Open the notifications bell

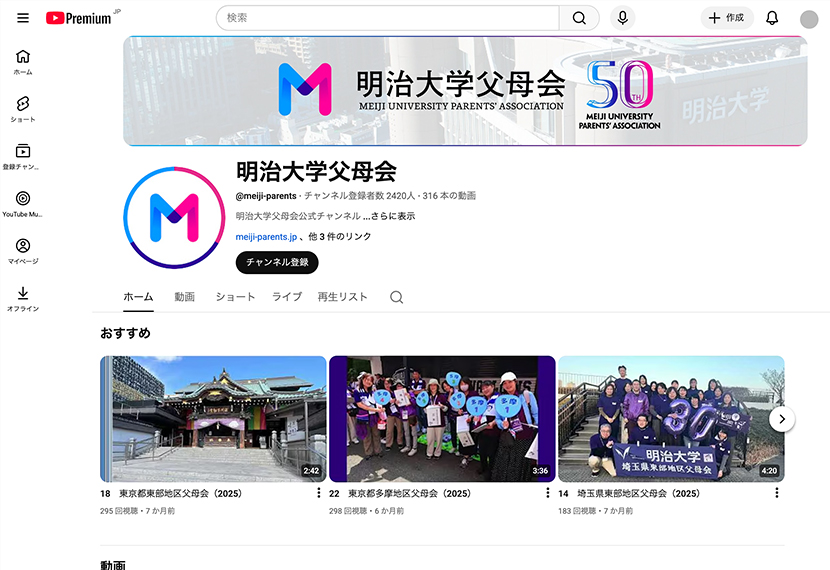(x=772, y=18)
